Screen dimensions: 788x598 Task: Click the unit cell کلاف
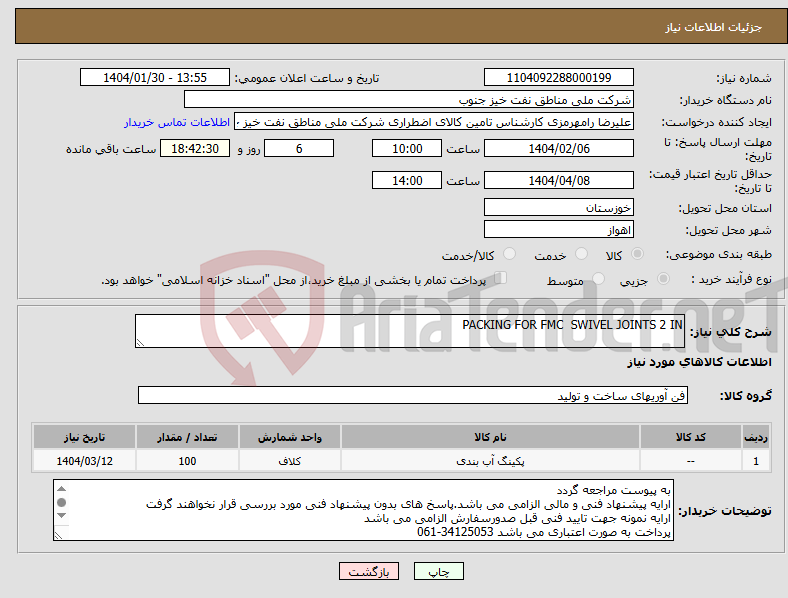point(290,461)
